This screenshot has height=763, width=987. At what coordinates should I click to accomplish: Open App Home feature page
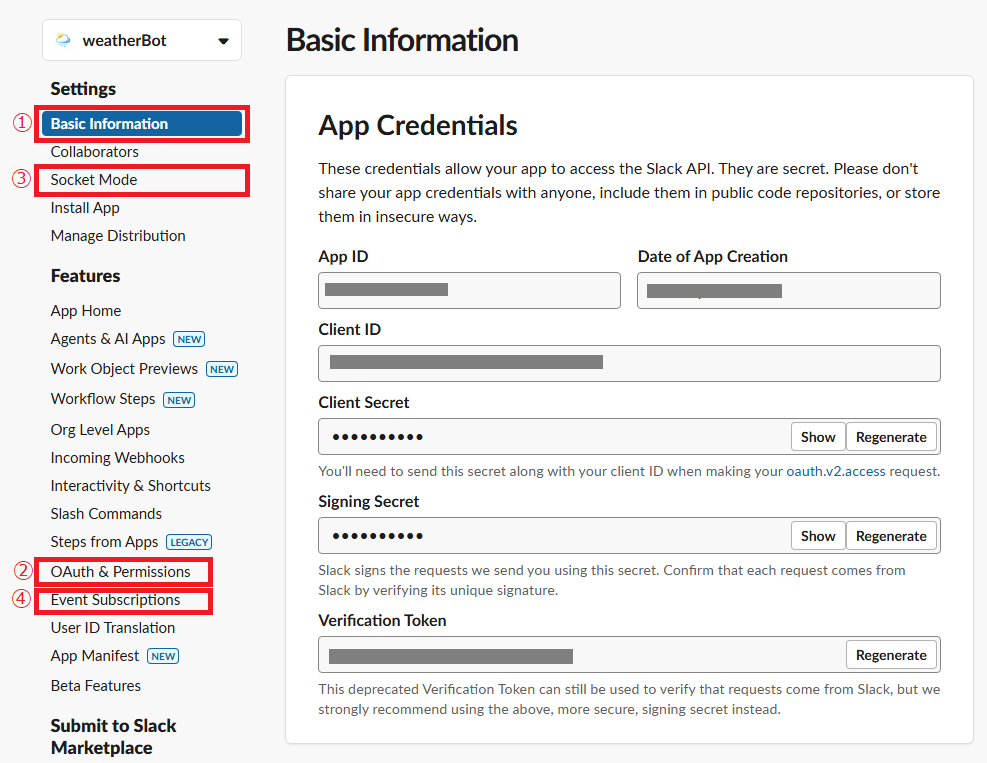[x=86, y=310]
